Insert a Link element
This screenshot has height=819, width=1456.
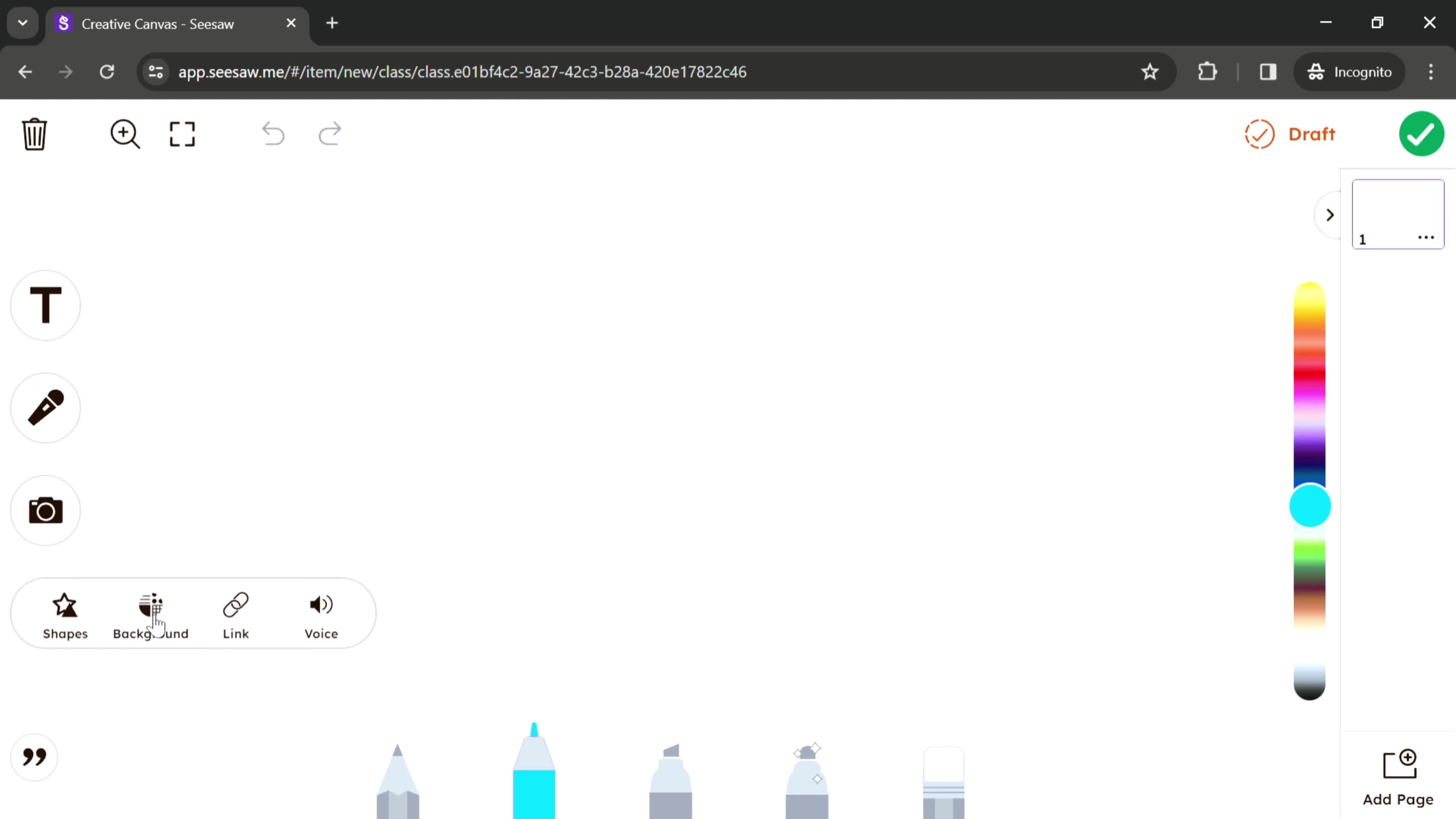236,614
